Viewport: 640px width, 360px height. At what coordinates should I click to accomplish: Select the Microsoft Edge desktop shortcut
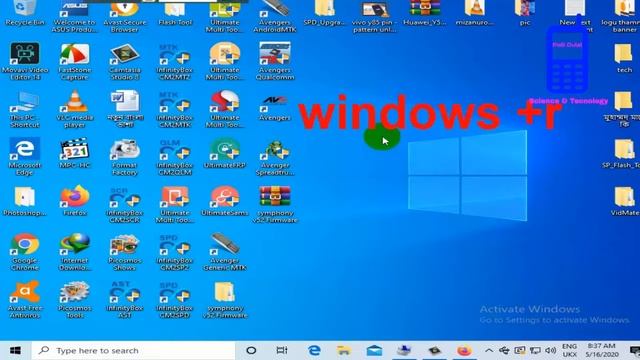[24, 156]
